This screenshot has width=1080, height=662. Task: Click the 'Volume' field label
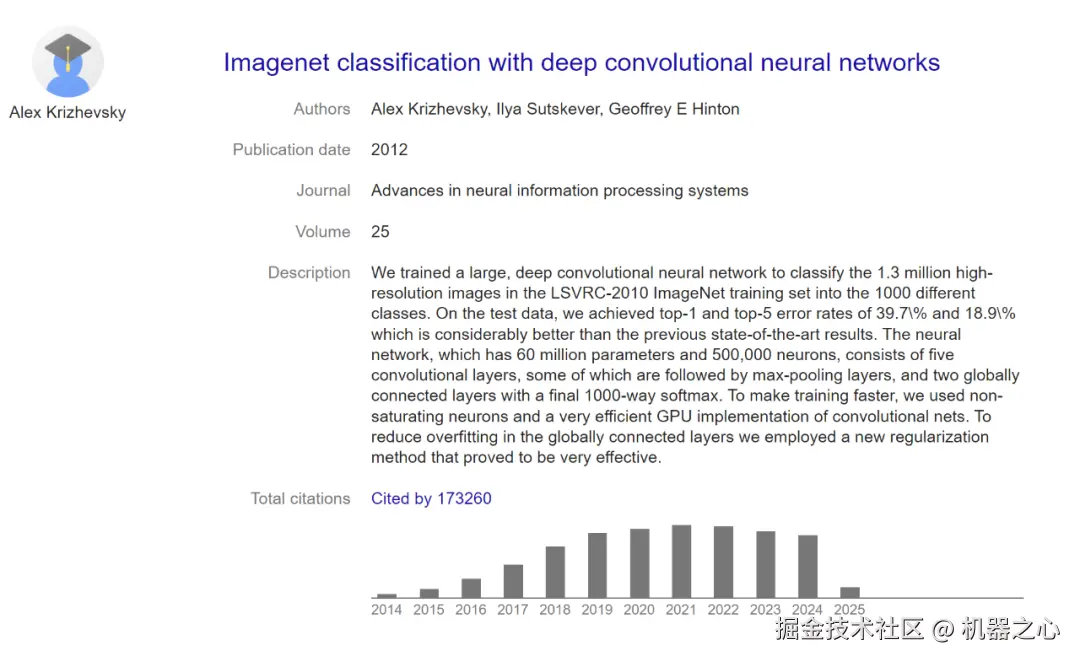coord(323,231)
